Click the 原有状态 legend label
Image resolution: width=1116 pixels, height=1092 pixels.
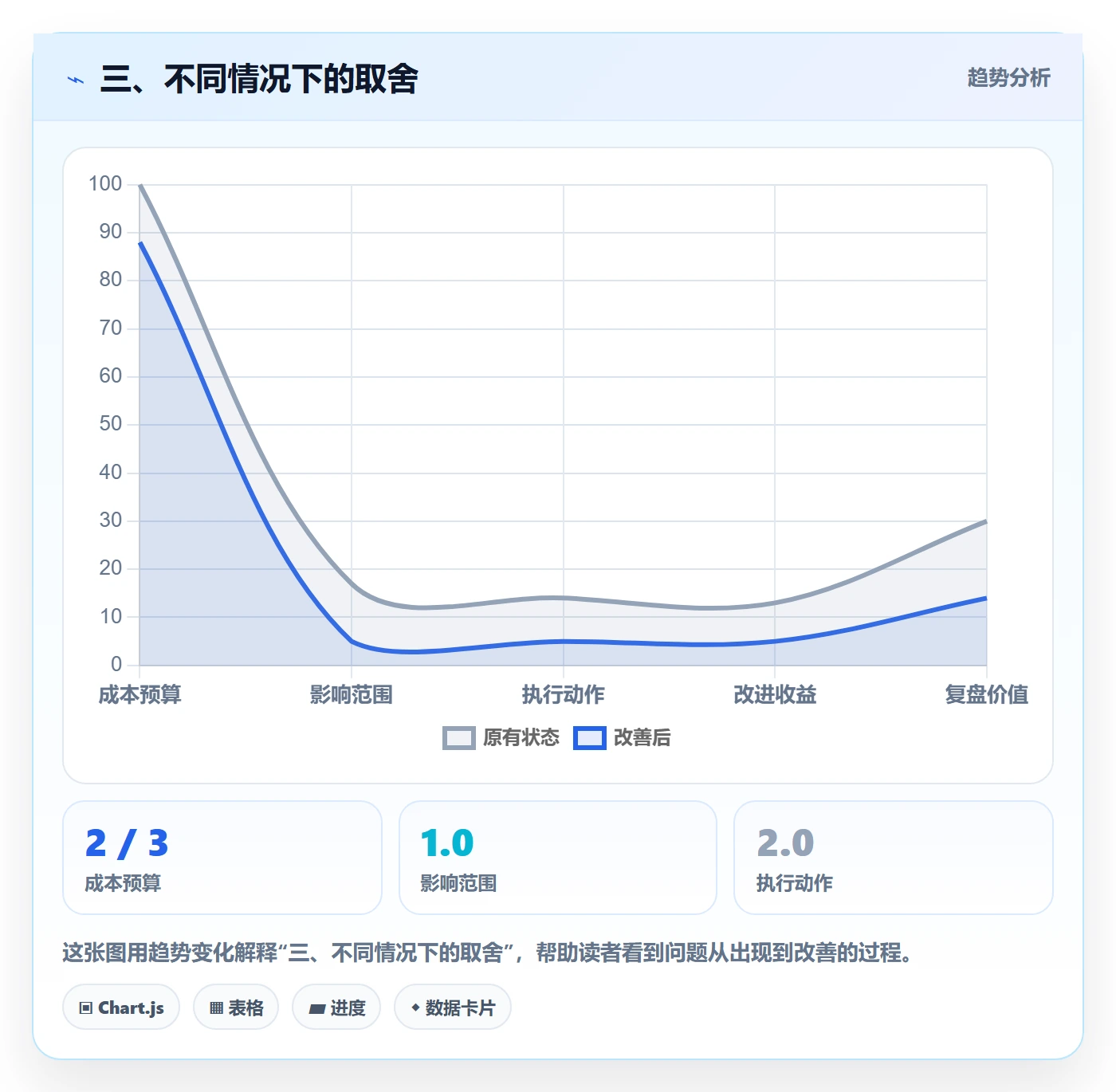pyautogui.click(x=521, y=738)
